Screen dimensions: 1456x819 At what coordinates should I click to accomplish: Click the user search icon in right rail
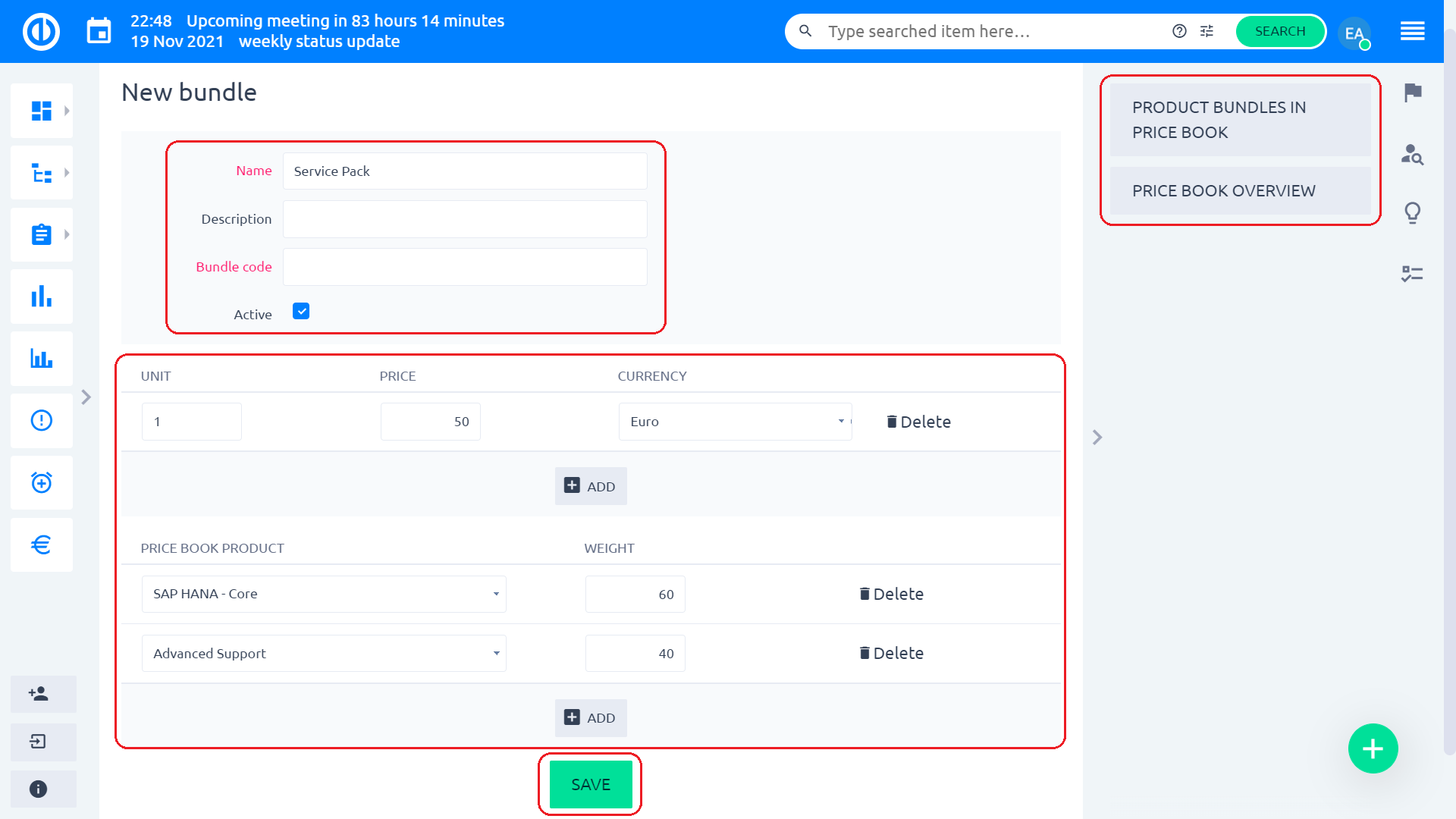pos(1412,154)
